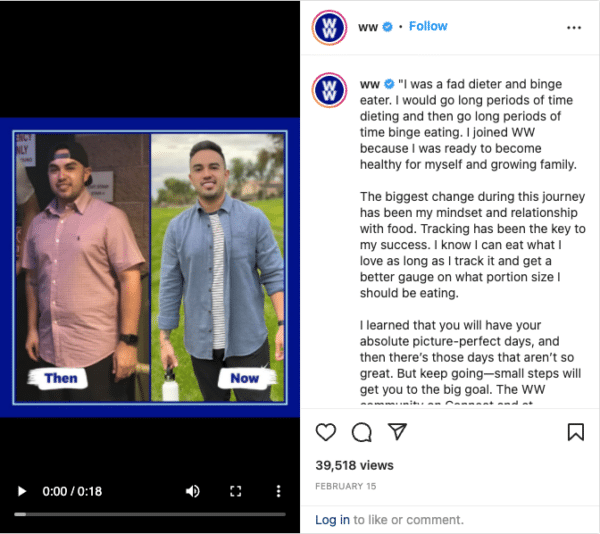600x534 pixels.
Task: Like the post with the heart icon
Action: [x=326, y=432]
